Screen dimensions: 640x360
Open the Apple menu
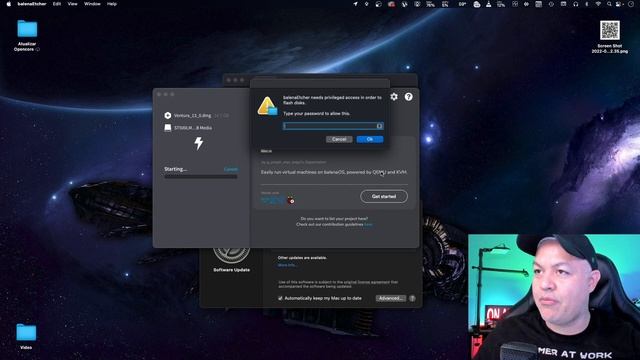click(x=8, y=4)
